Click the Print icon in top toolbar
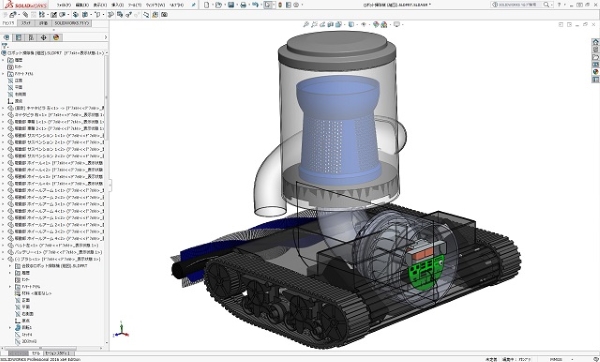600x362 pixels. pos(243,5)
